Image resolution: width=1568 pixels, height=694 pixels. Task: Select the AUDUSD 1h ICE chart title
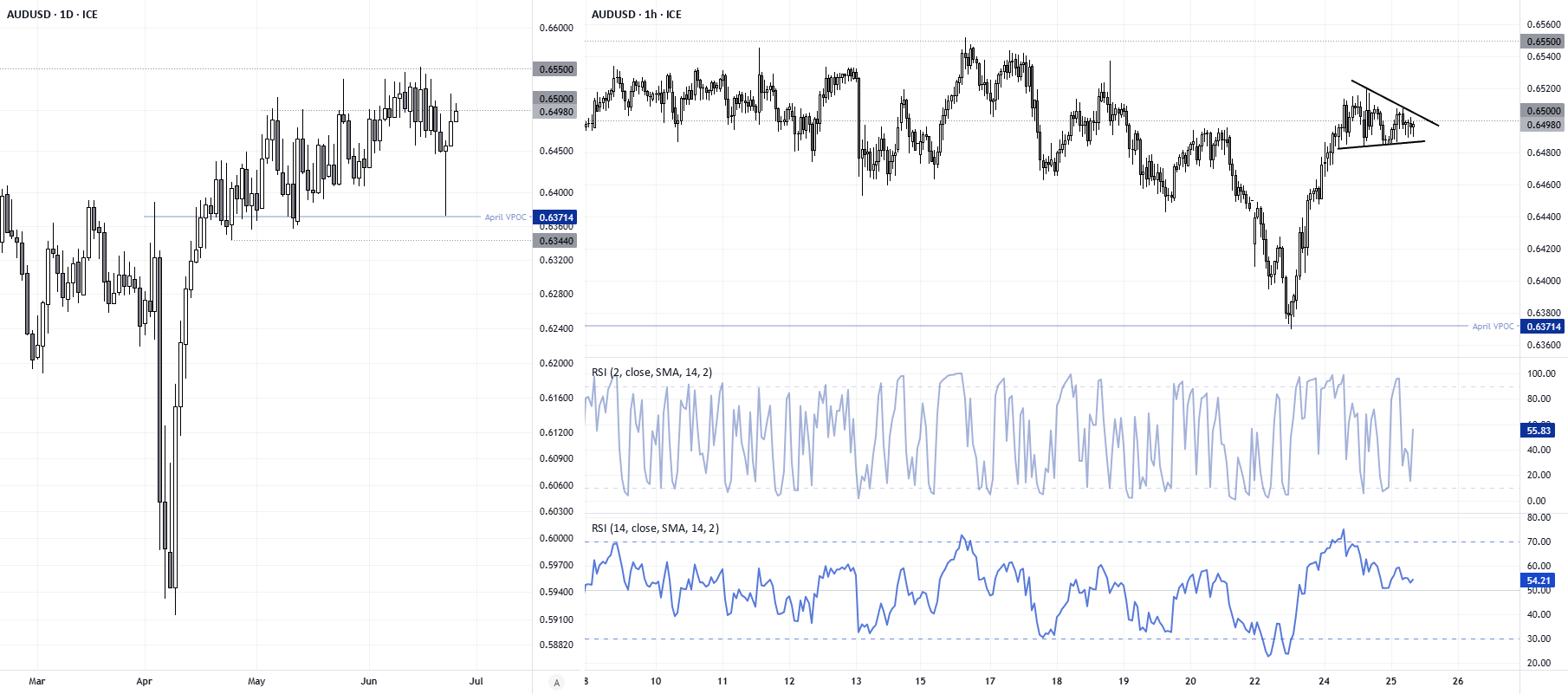point(636,15)
